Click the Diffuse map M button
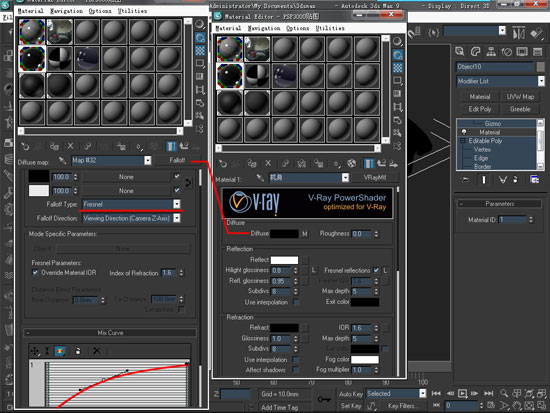550x413 pixels. click(305, 234)
